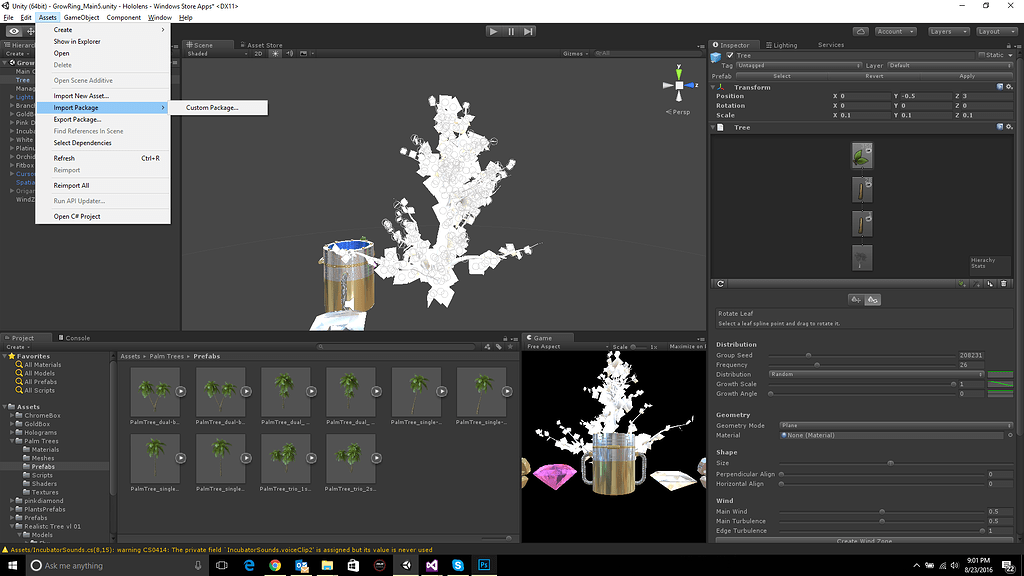This screenshot has width=1024, height=576.
Task: Enable the Static checkbox in the Inspector
Action: click(982, 55)
